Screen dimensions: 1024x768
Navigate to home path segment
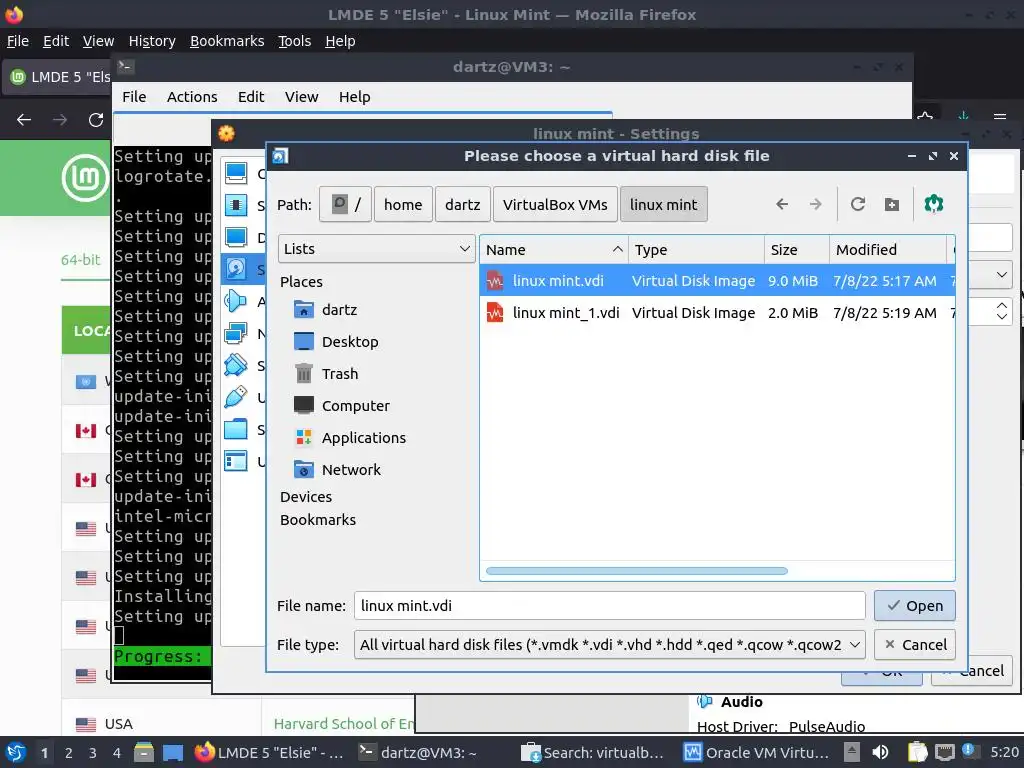(x=403, y=204)
